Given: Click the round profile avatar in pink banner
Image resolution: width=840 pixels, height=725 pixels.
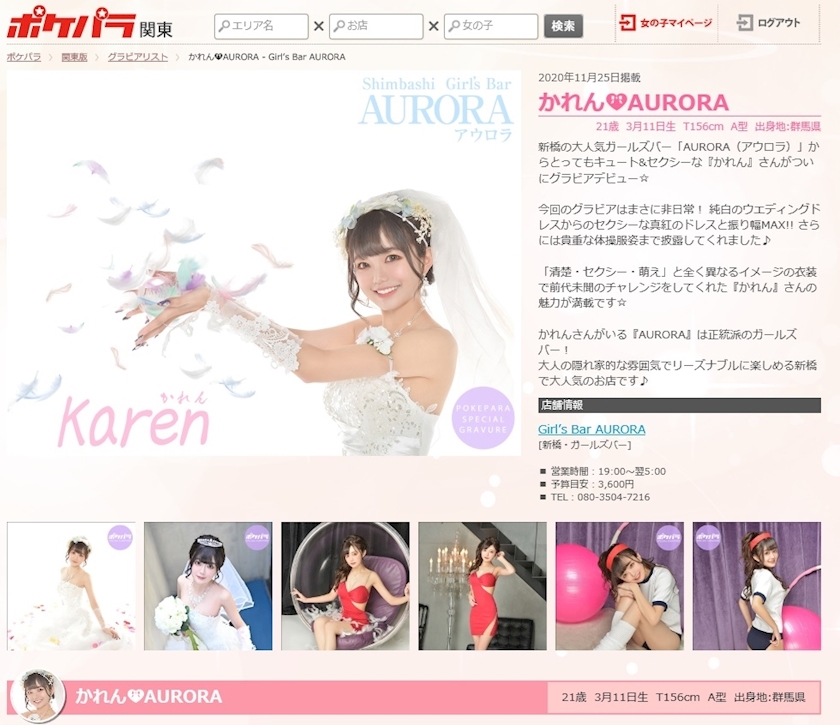Looking at the screenshot, I should click(x=38, y=696).
